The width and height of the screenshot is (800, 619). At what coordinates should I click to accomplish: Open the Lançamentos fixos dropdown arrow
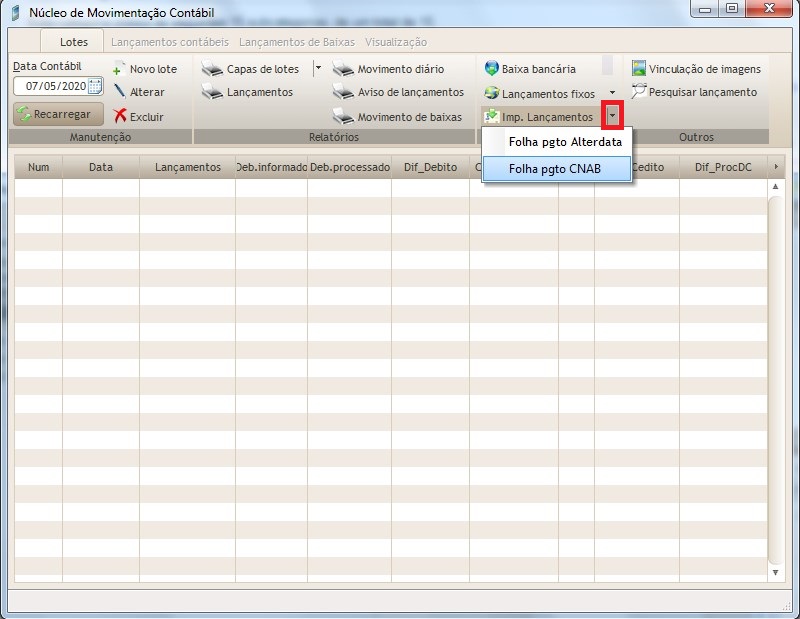point(611,92)
